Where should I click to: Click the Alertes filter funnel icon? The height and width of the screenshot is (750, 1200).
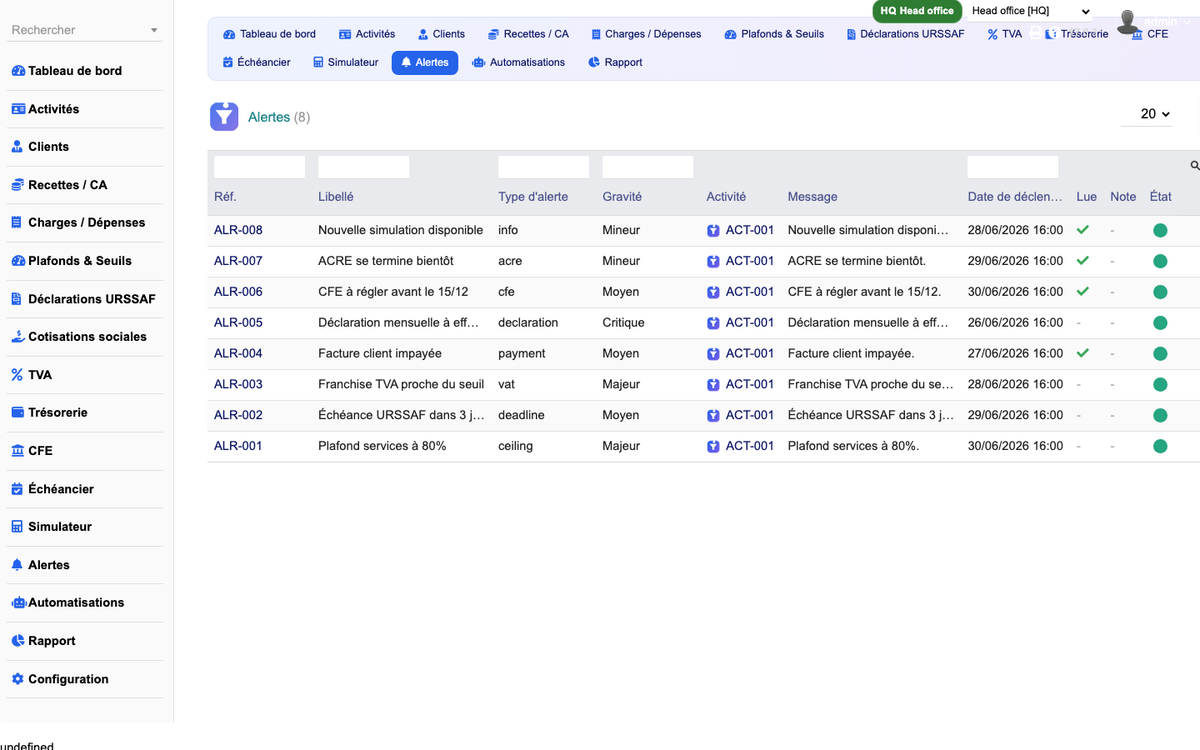[x=224, y=117]
